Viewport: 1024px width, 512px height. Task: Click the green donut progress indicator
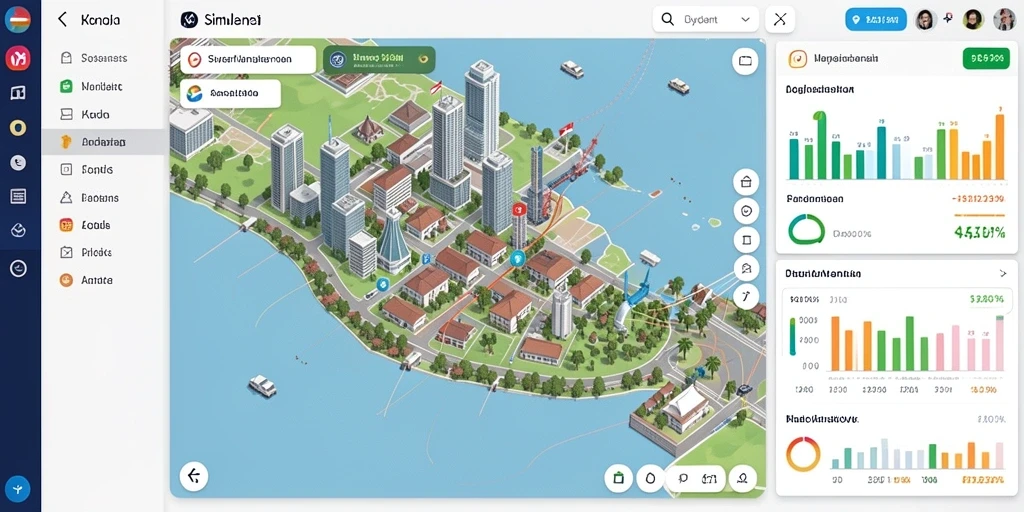(x=807, y=231)
